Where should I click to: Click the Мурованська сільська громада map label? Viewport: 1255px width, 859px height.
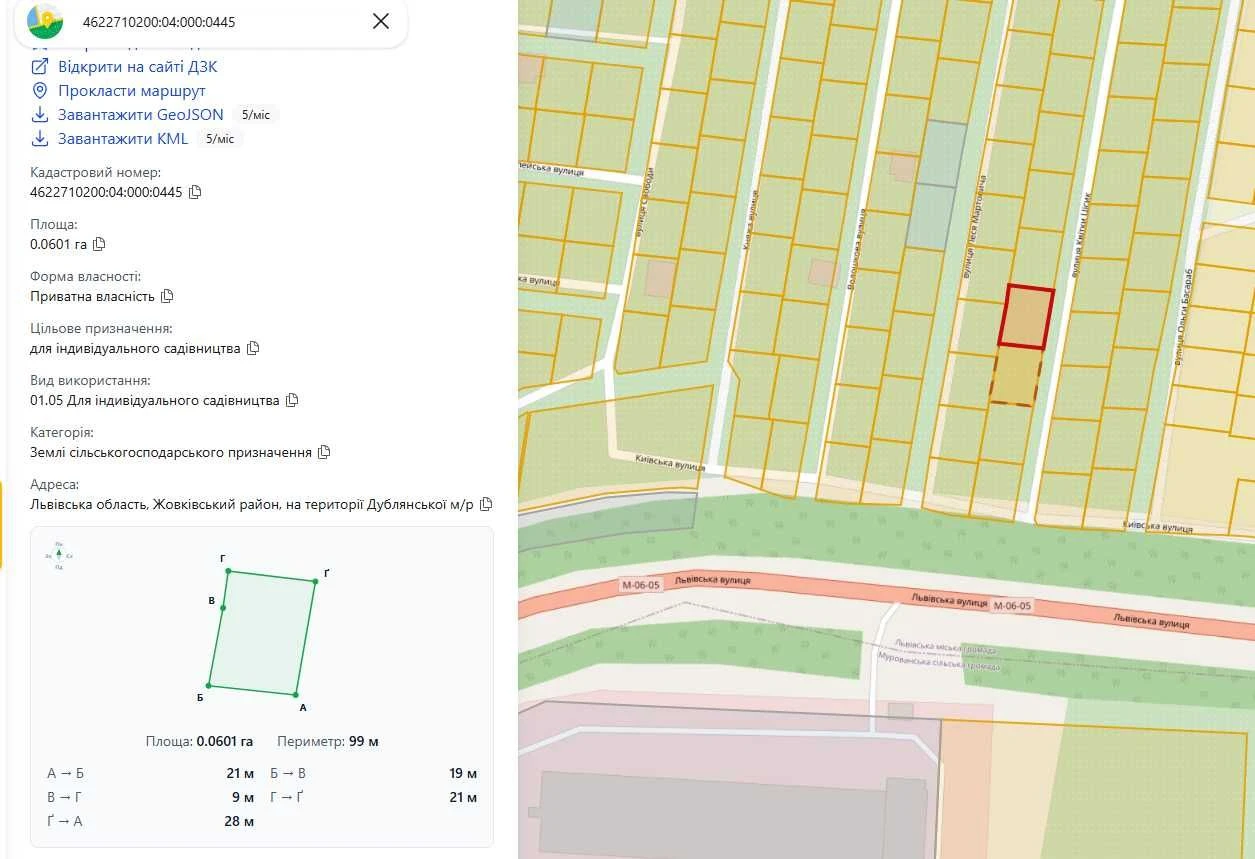coord(939,660)
